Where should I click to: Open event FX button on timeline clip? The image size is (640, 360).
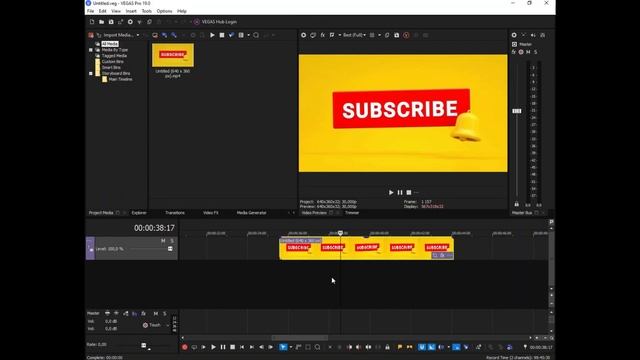[x=442, y=256]
